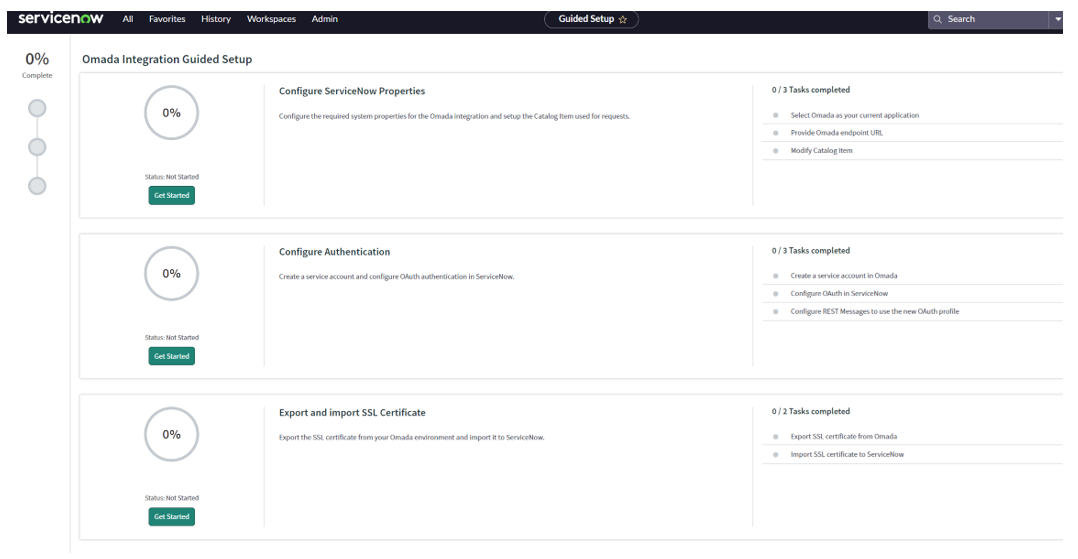
Task: Click description about creating a service account
Action: pyautogui.click(x=397, y=276)
